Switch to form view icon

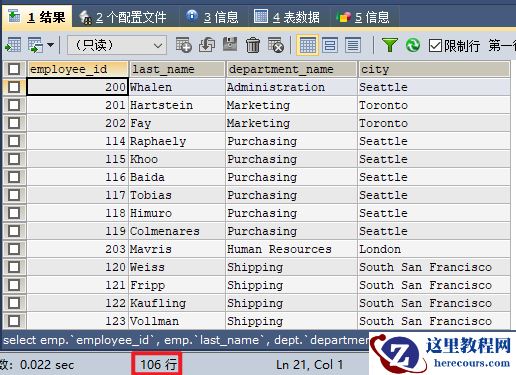[x=330, y=45]
